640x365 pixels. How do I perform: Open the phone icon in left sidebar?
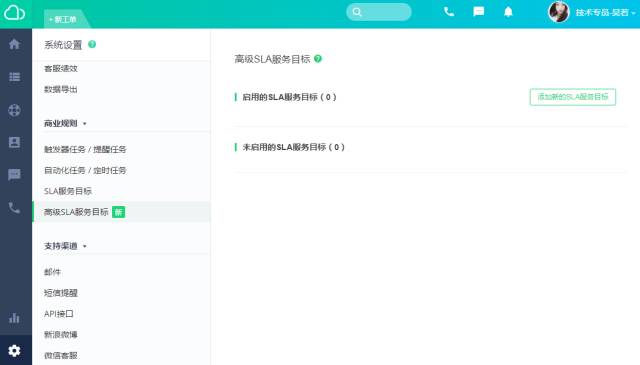pyautogui.click(x=14, y=208)
